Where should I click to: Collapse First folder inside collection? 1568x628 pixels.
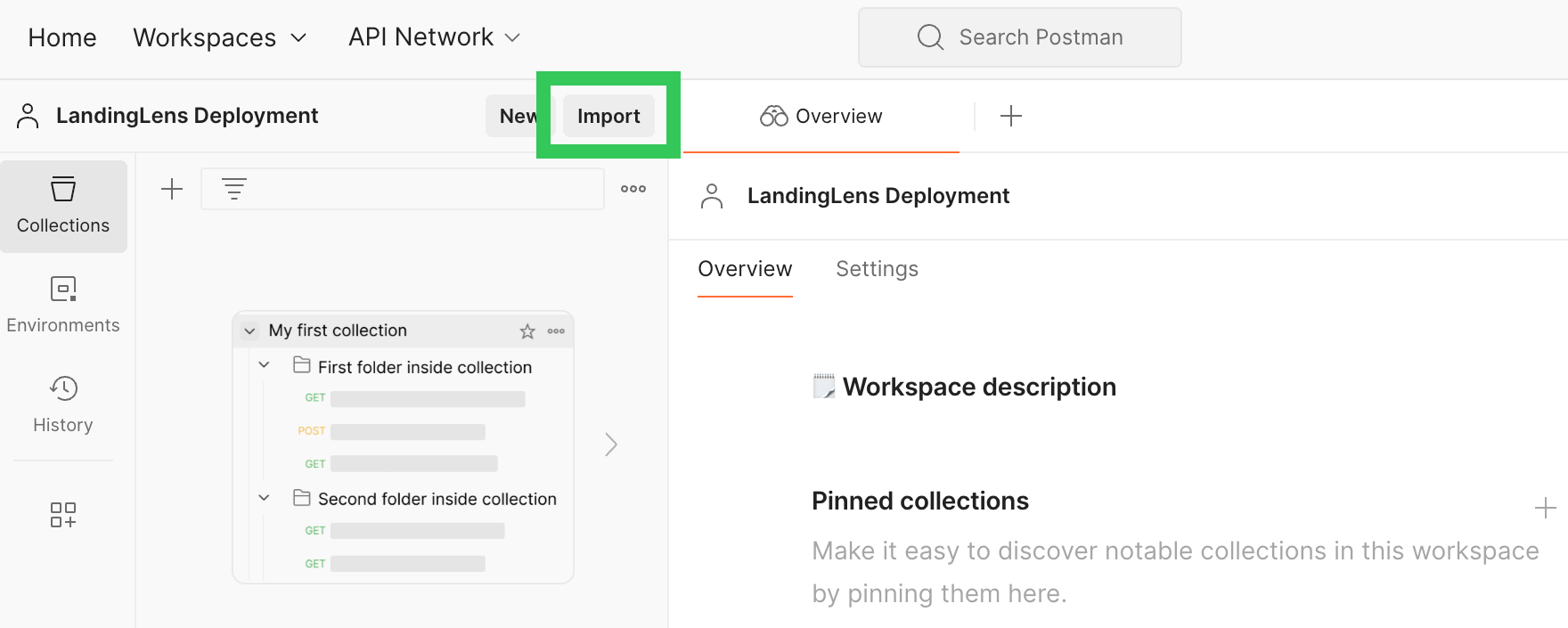pyautogui.click(x=264, y=365)
